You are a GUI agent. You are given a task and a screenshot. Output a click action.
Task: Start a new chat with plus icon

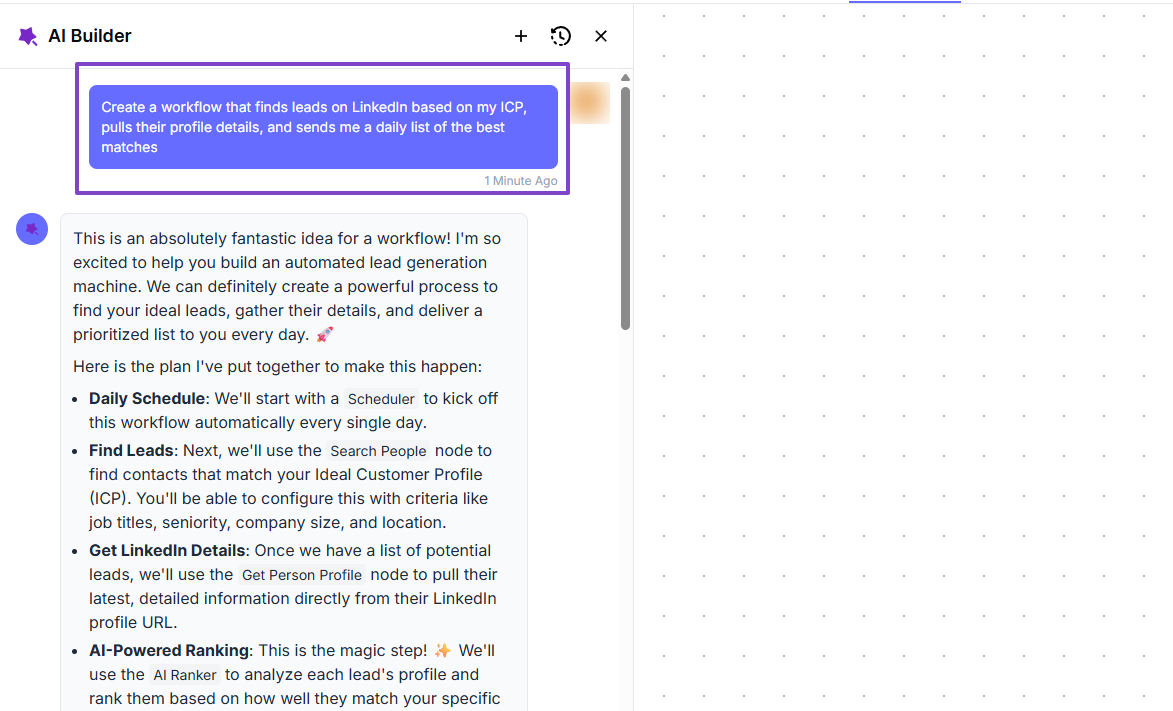coord(521,36)
